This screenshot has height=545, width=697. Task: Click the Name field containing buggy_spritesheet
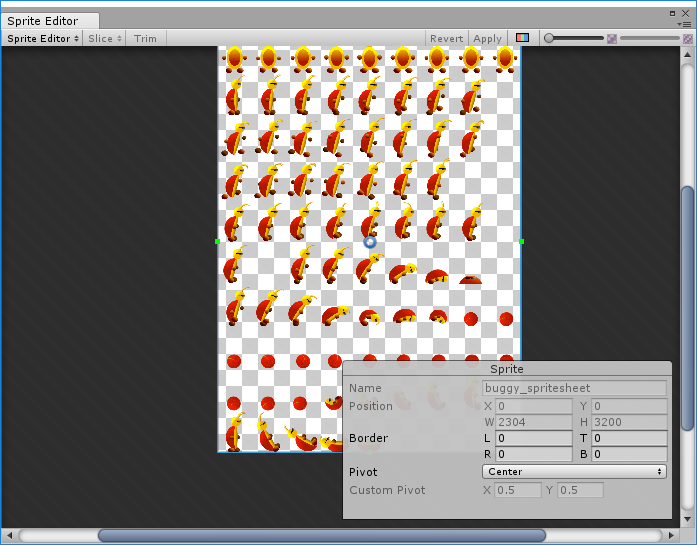tap(574, 388)
